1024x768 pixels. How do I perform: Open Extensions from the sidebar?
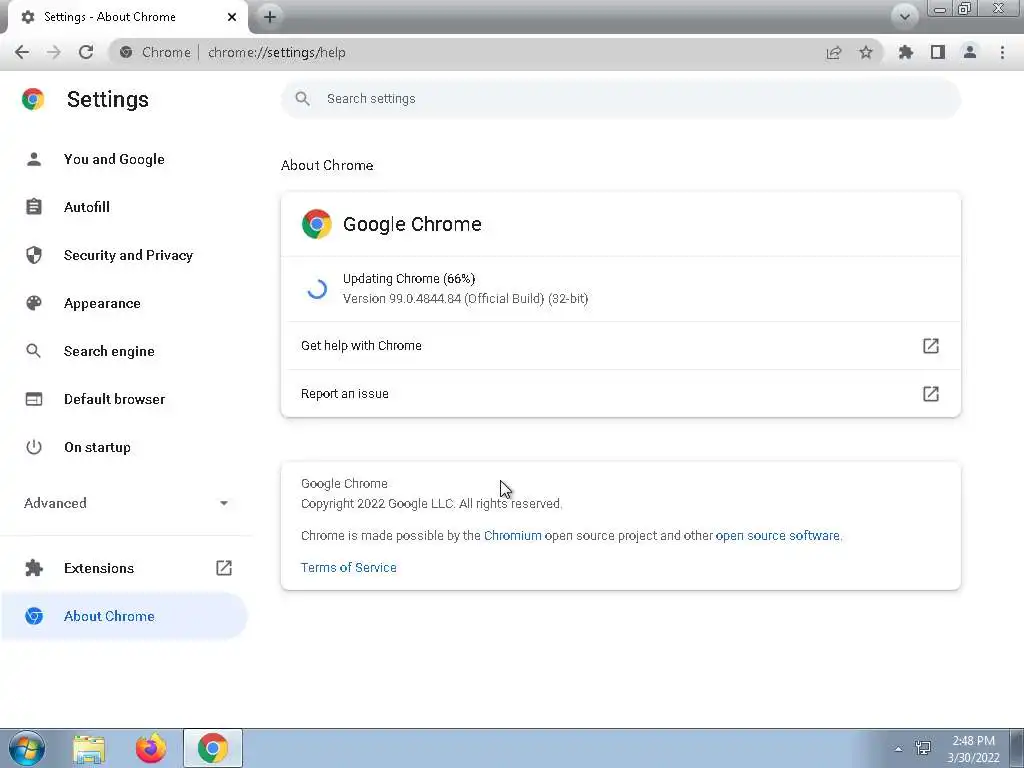point(124,568)
